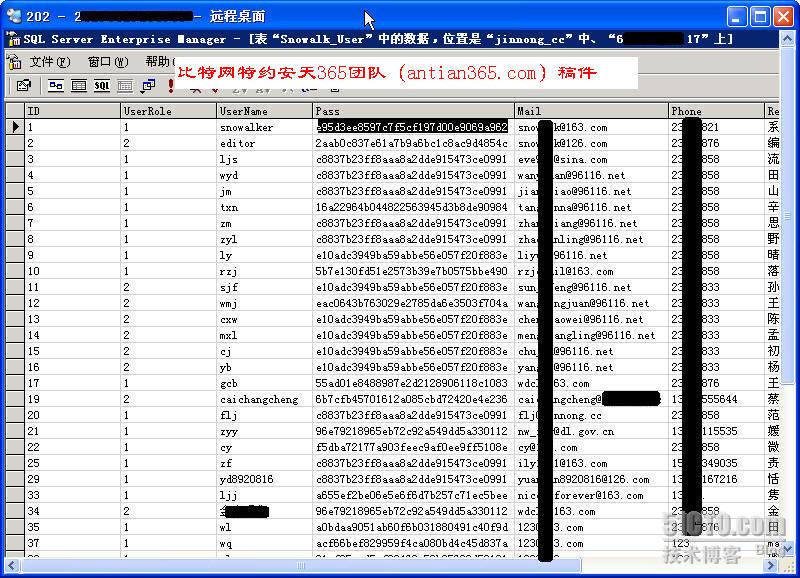Select the username cell "txn"
The width and height of the screenshot is (800, 578).
(x=264, y=207)
